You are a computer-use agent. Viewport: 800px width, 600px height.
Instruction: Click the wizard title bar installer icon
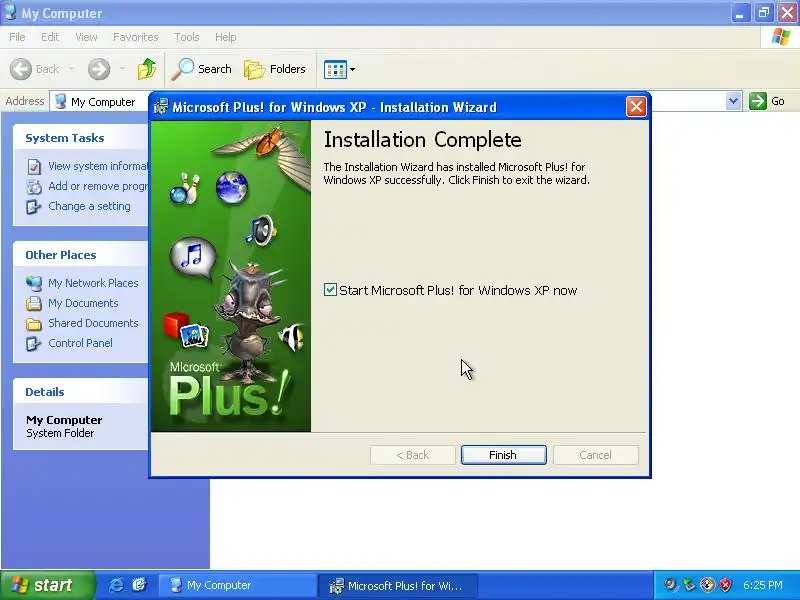161,107
